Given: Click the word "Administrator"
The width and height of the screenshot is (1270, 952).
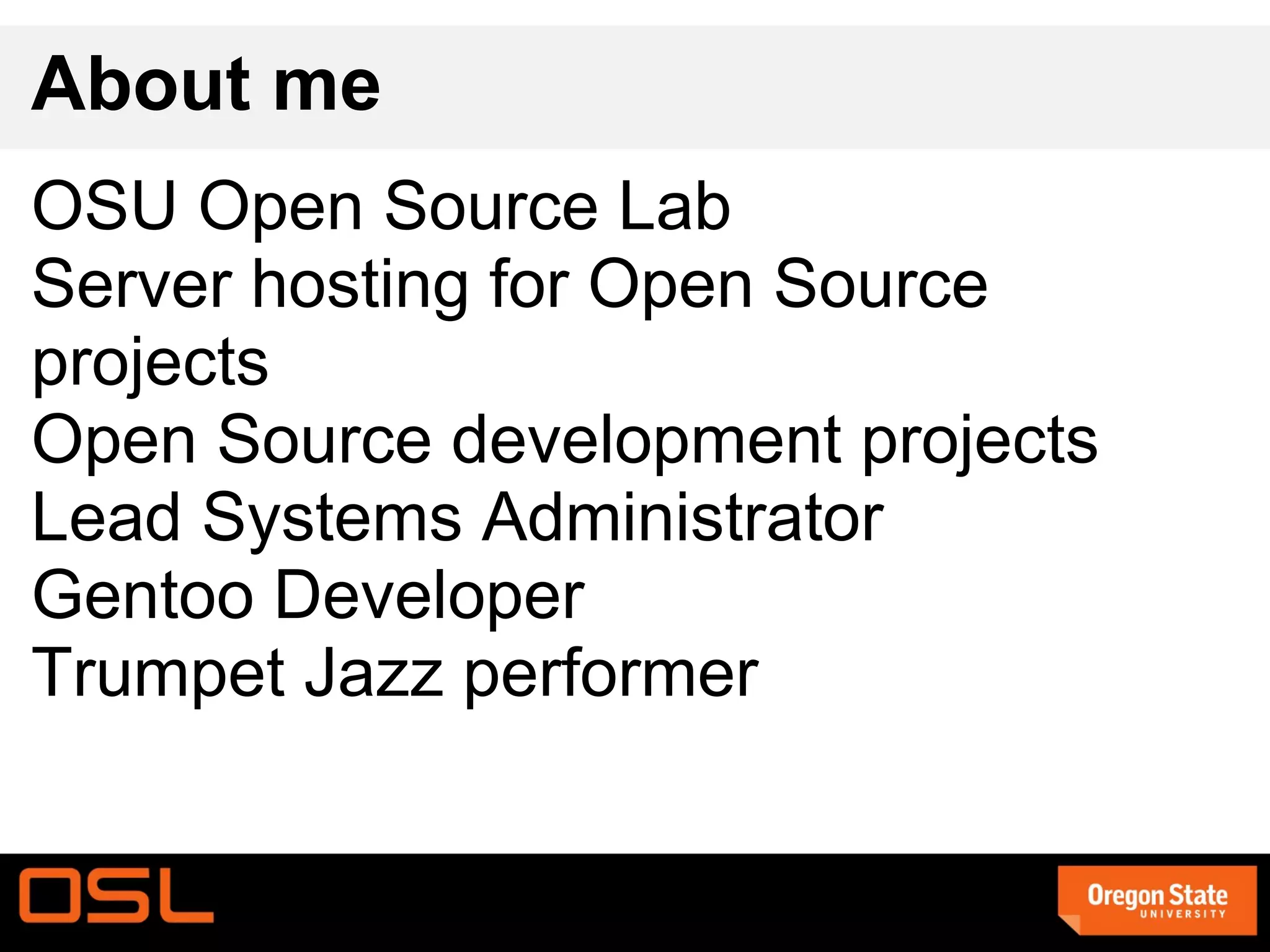Looking at the screenshot, I should [683, 518].
